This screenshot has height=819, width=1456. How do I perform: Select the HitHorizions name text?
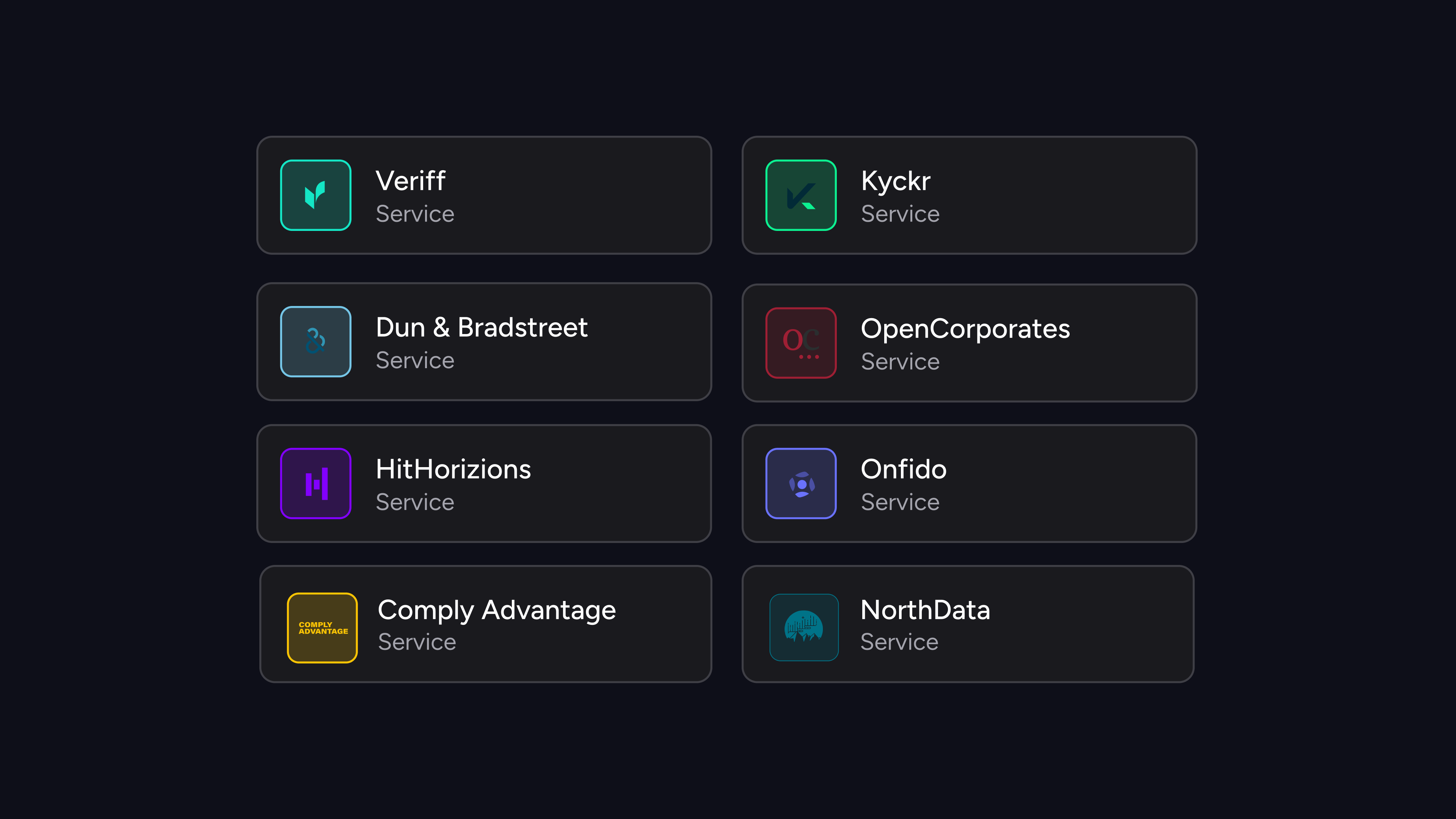click(453, 469)
